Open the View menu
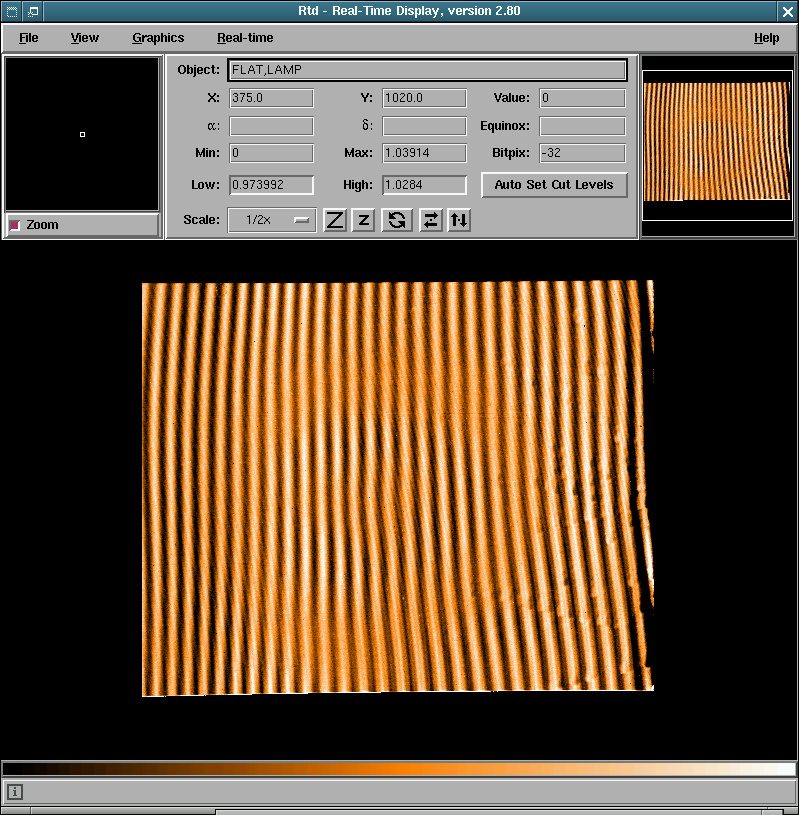 [x=84, y=38]
